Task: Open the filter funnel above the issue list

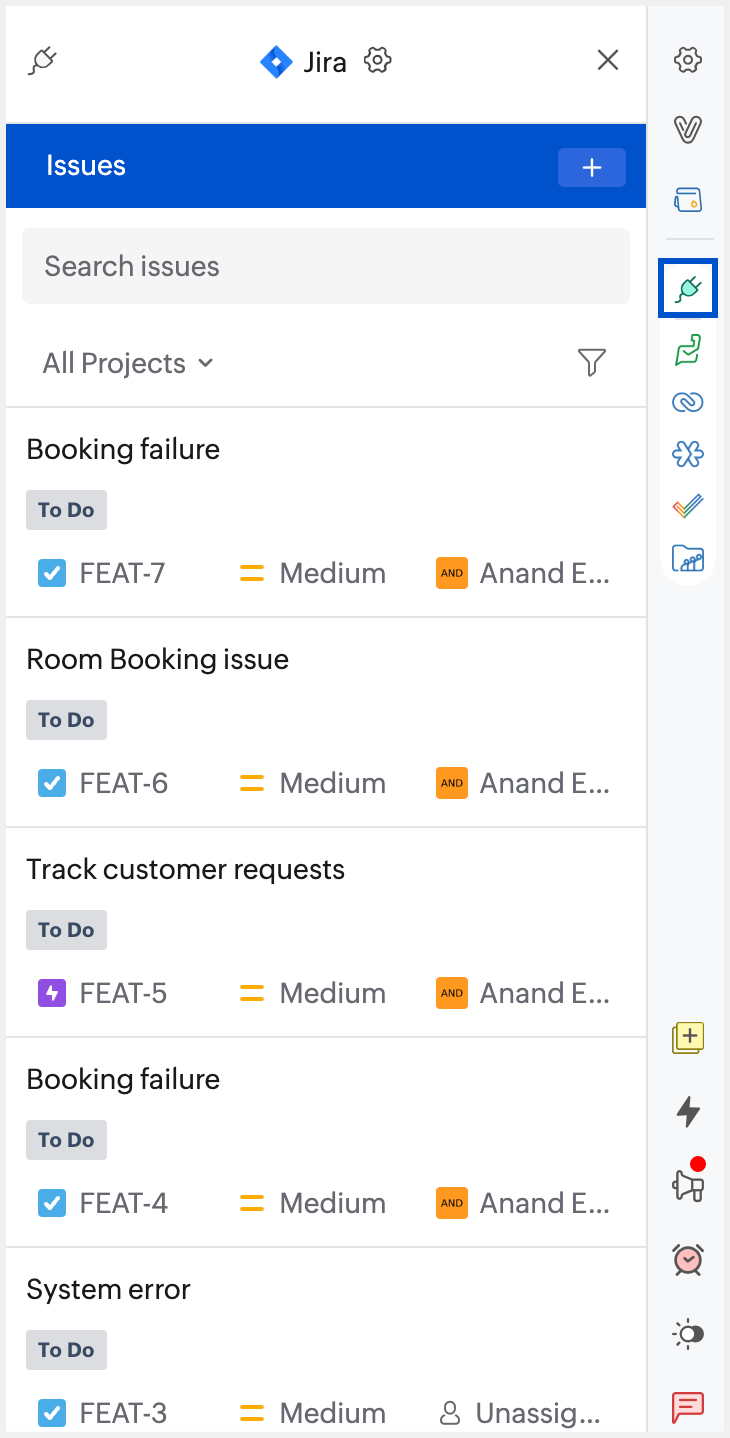Action: 592,363
